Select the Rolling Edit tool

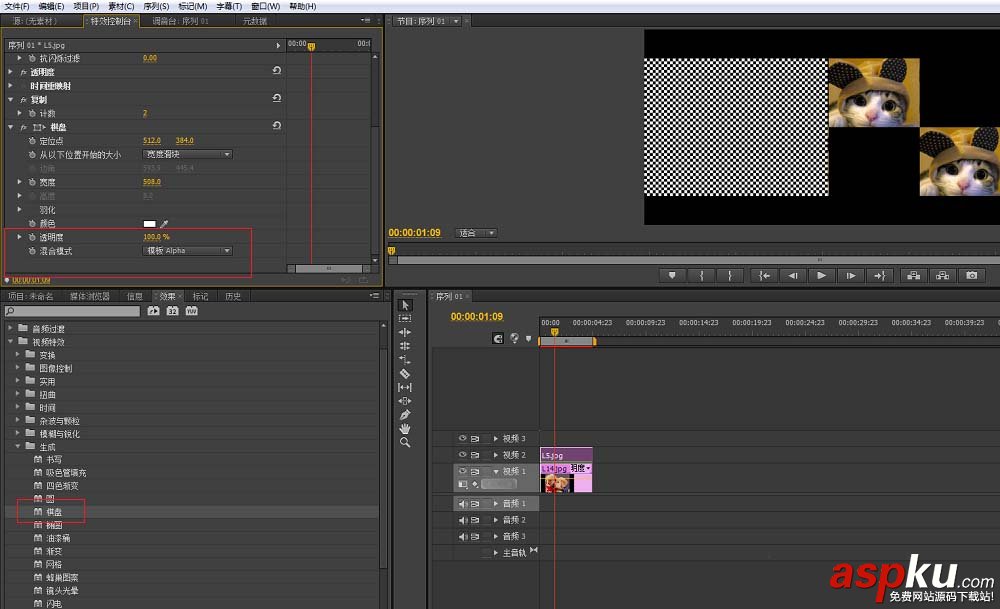(405, 346)
